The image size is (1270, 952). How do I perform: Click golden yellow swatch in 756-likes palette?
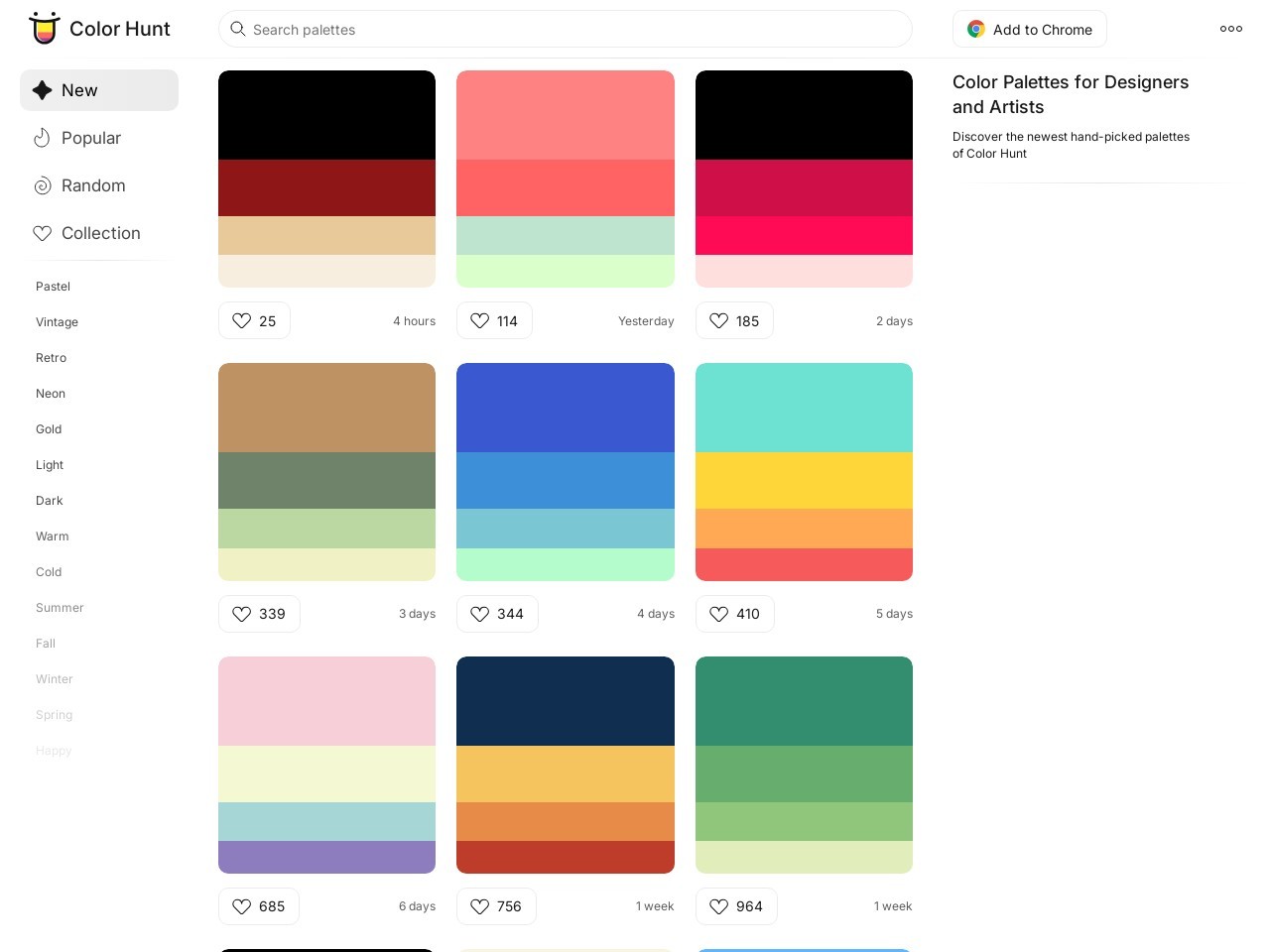(566, 773)
